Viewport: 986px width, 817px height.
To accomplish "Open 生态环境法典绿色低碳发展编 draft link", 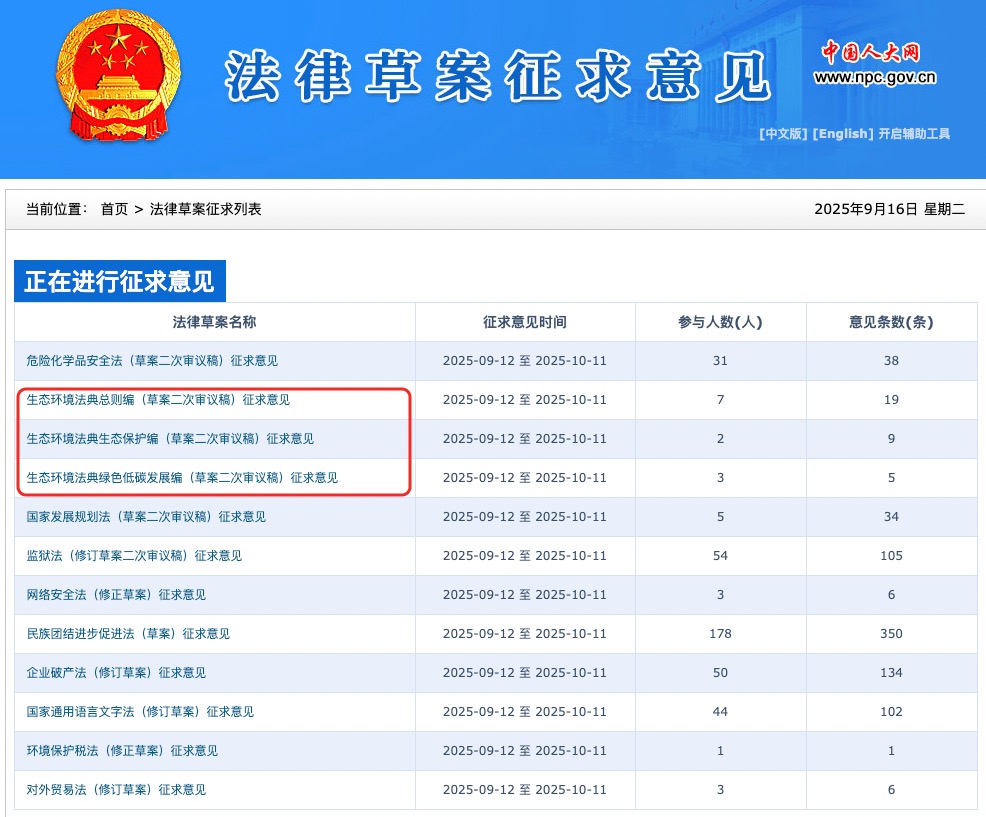I will (x=182, y=478).
